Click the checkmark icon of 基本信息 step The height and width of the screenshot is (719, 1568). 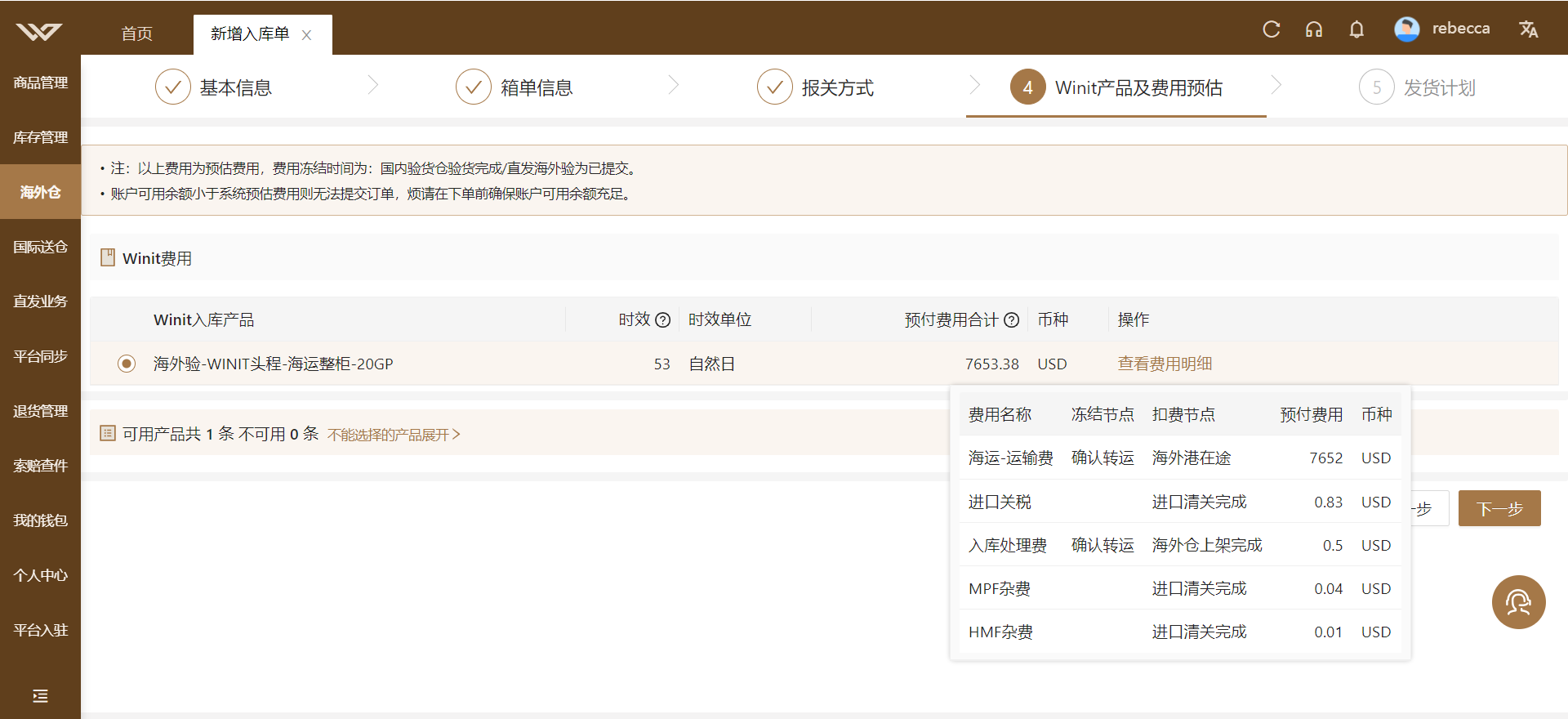pos(173,87)
